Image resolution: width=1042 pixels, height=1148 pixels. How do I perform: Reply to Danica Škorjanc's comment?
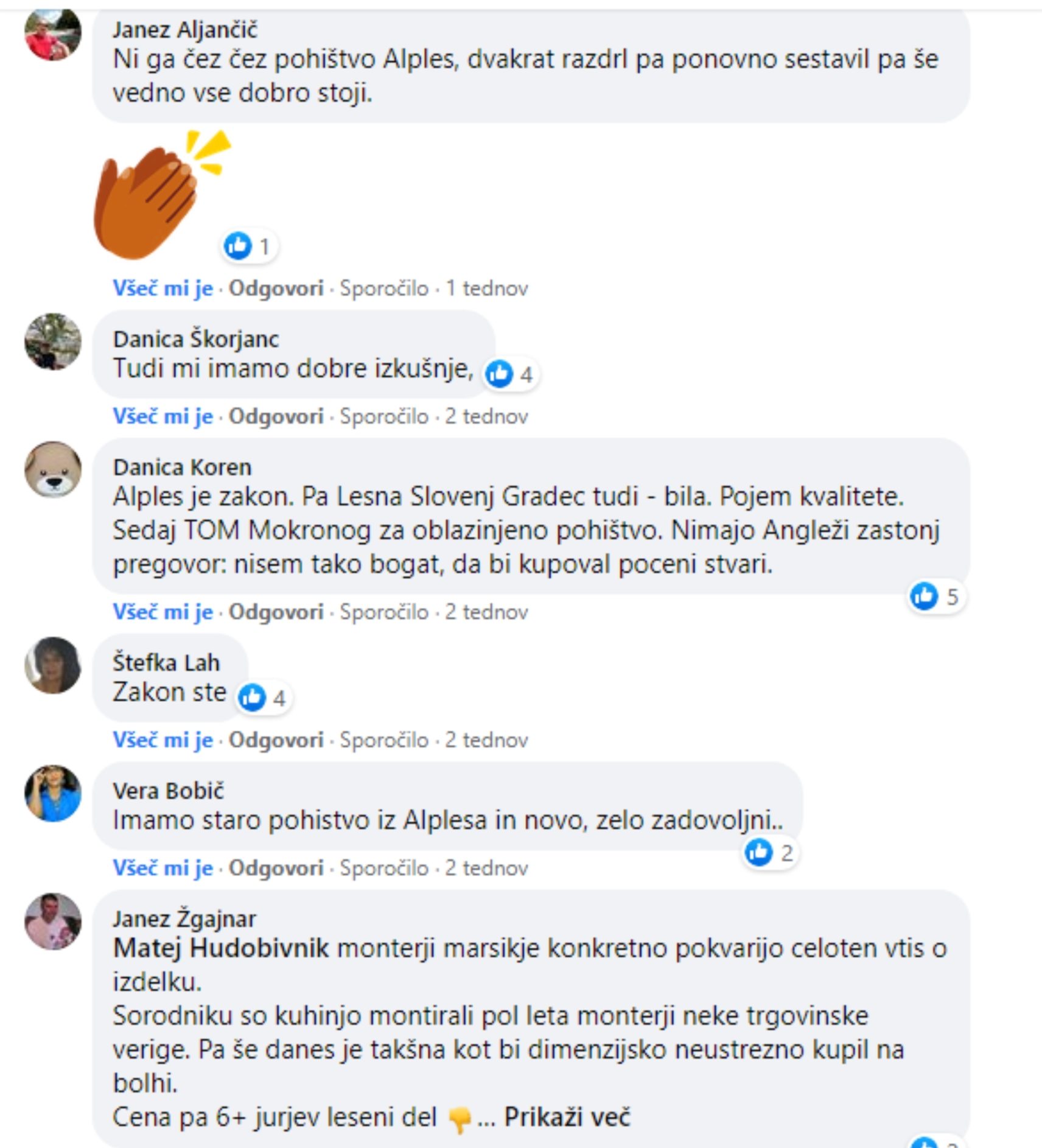point(276,416)
